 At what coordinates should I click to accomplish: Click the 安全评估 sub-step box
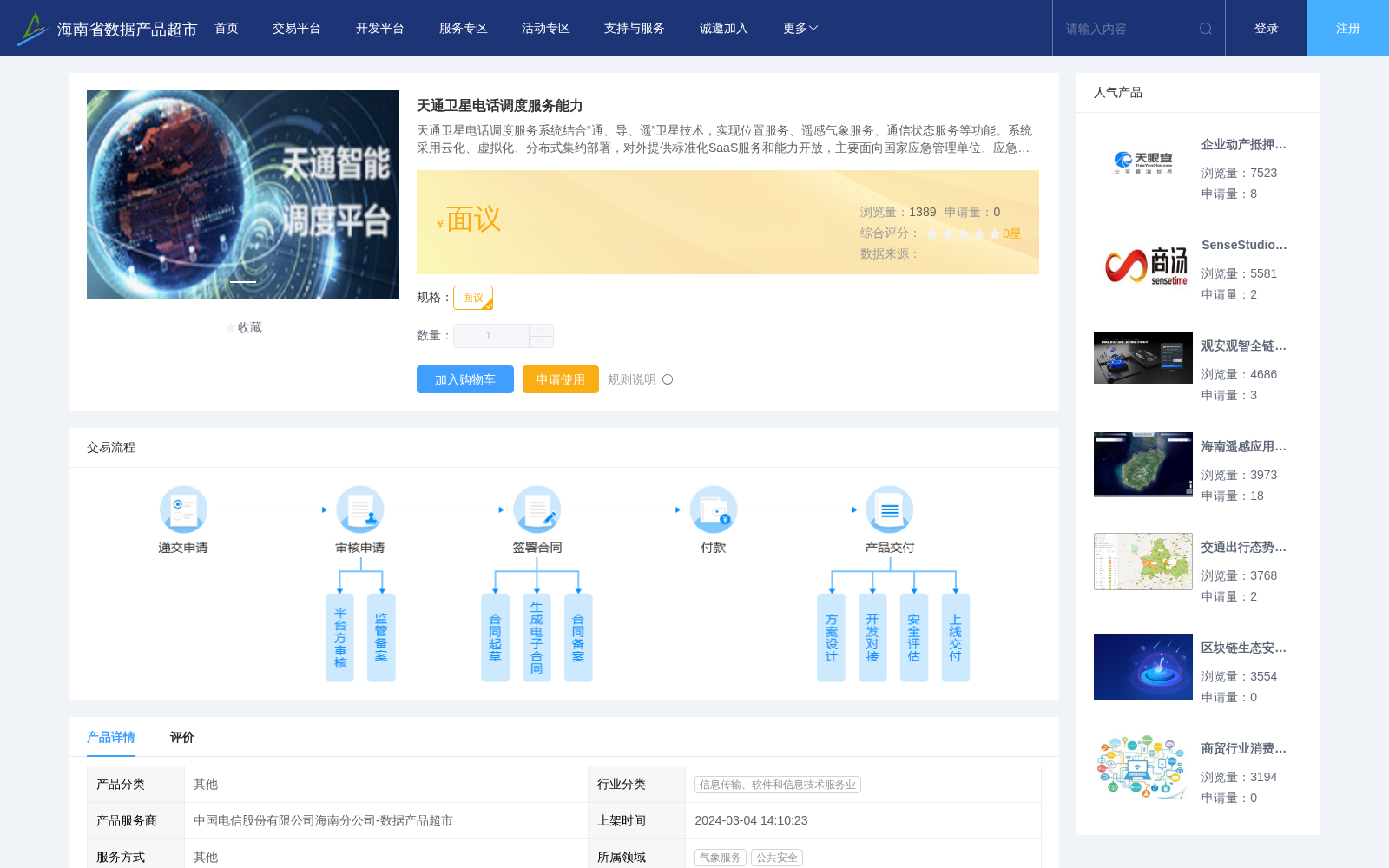[914, 638]
